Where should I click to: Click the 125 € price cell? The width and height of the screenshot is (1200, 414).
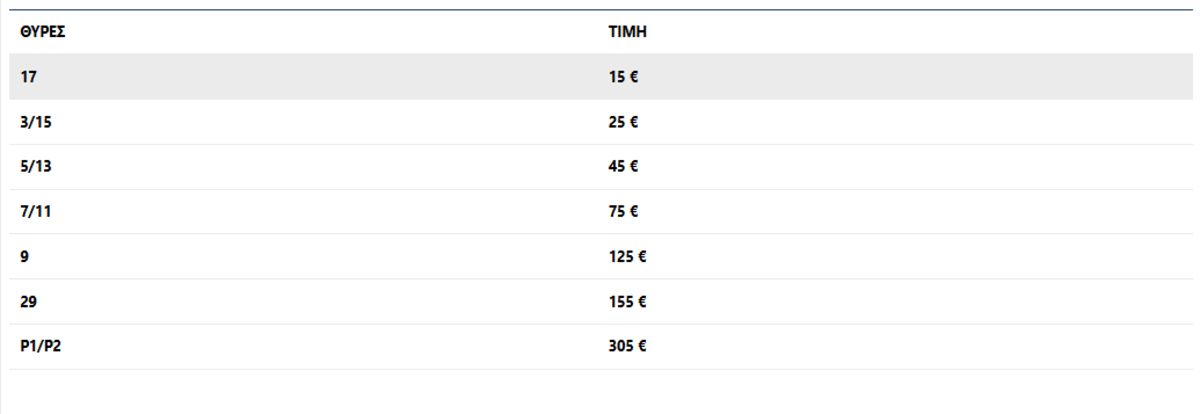click(627, 257)
